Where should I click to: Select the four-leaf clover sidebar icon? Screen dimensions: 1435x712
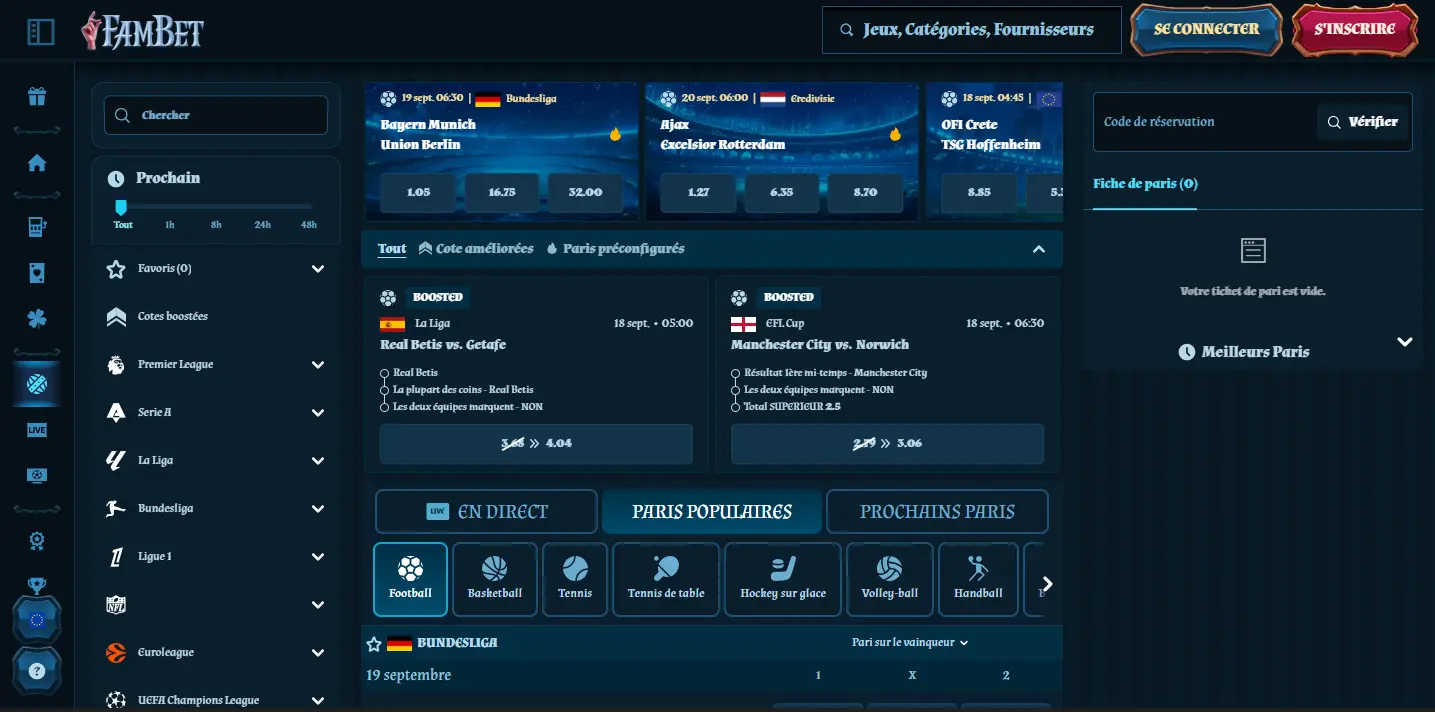[x=37, y=319]
